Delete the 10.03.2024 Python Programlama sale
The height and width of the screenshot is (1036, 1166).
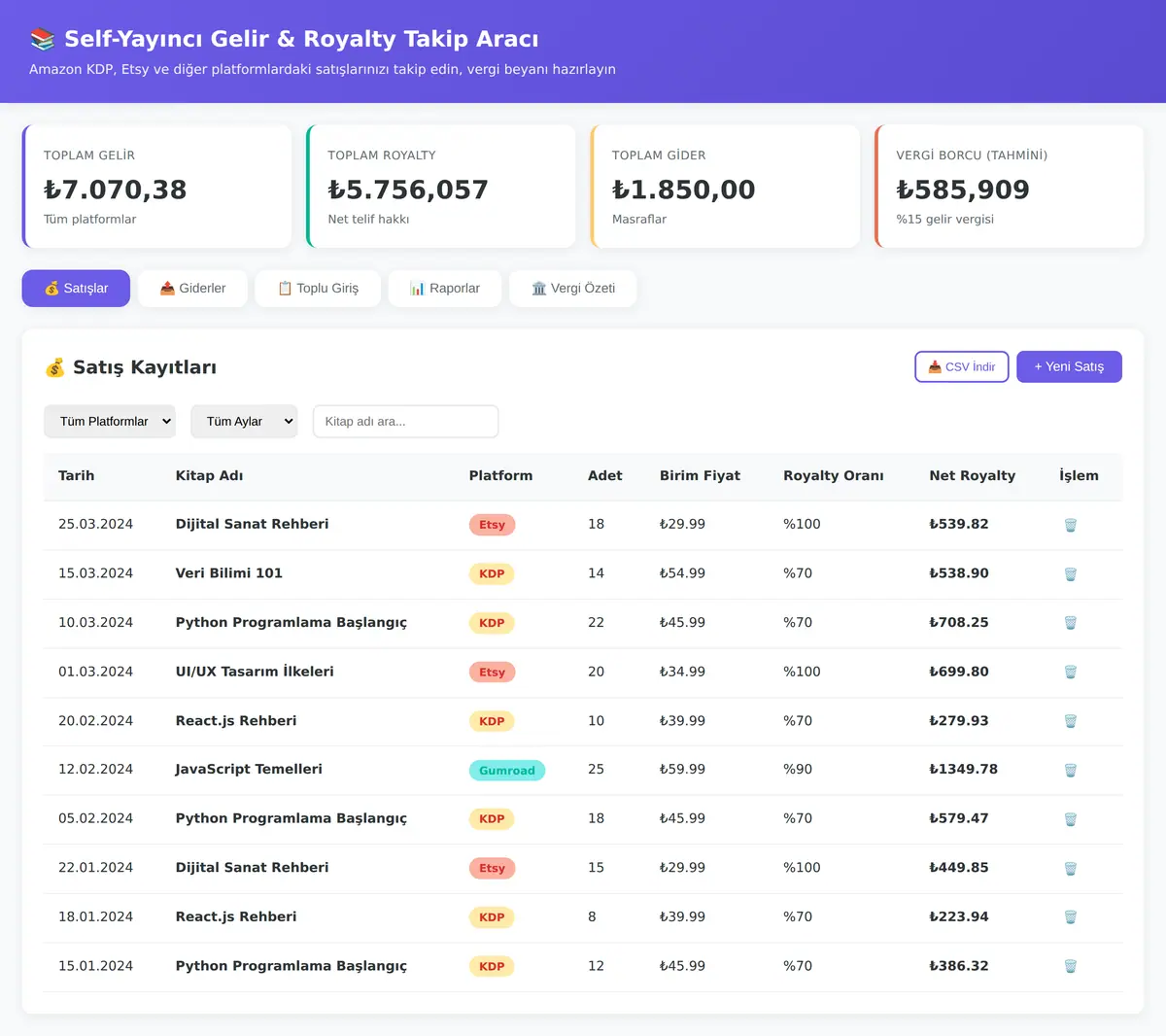[1070, 623]
